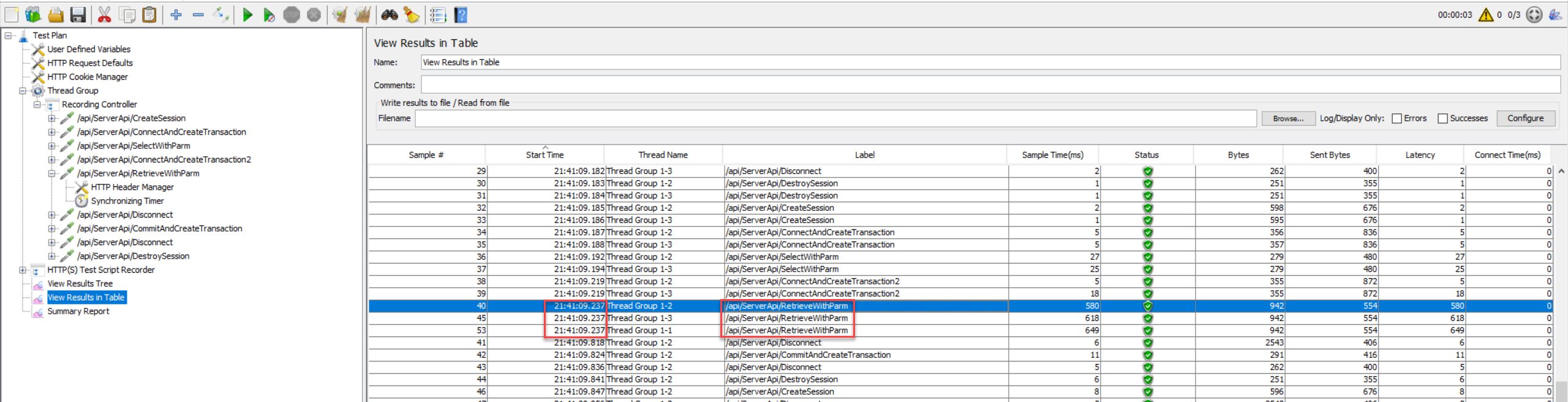The image size is (1568, 402).
Task: Select Summary Report in the tree
Action: click(x=78, y=311)
